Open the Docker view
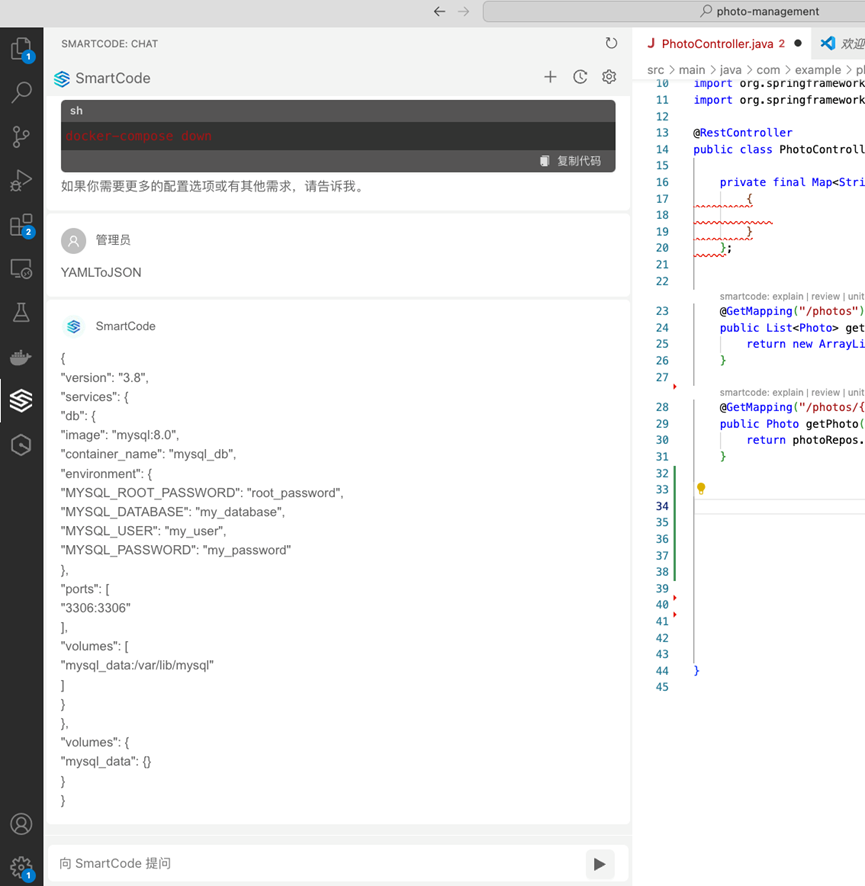865x886 pixels. (x=21, y=357)
